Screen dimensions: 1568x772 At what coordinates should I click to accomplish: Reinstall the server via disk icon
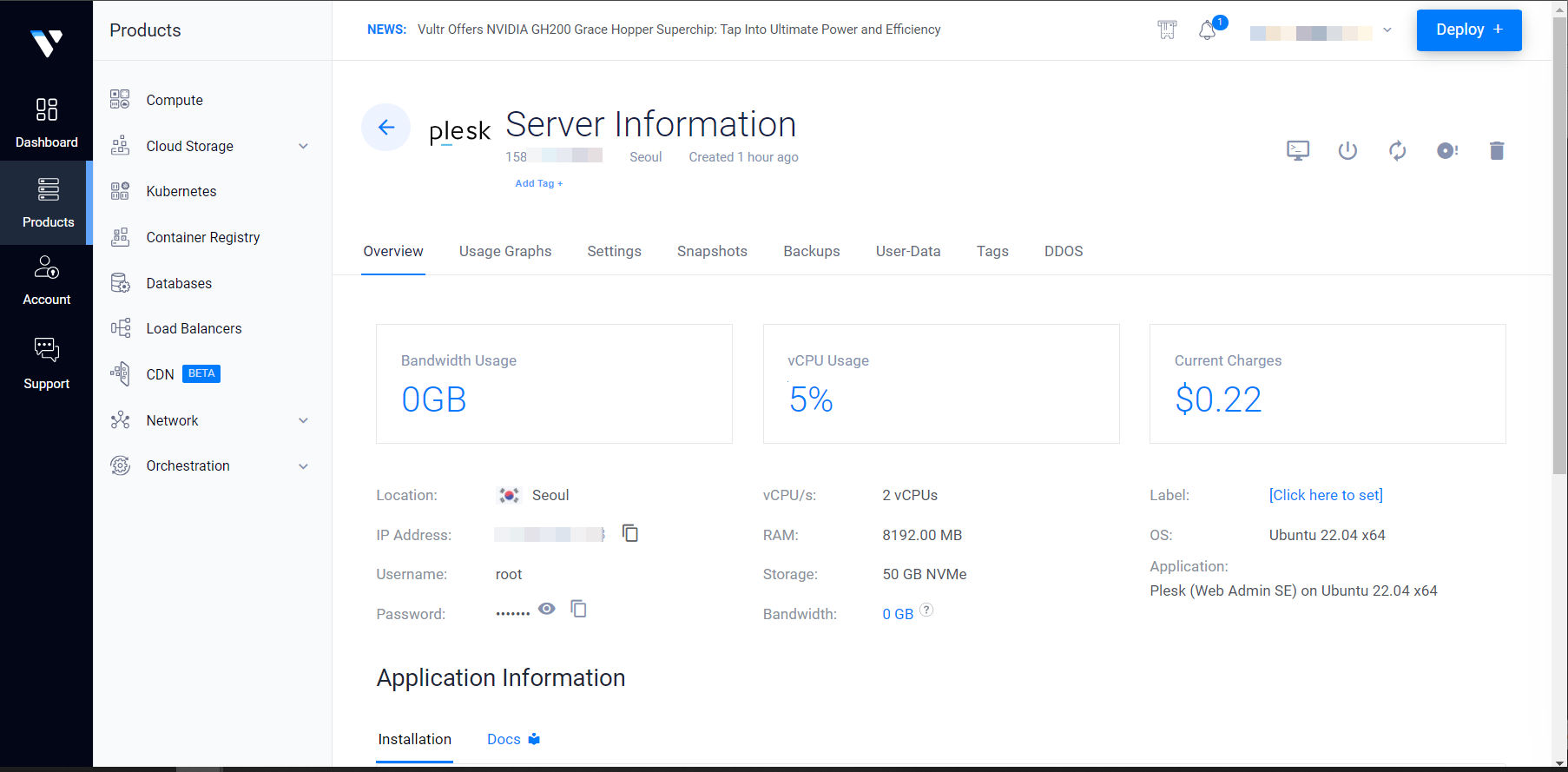tap(1447, 150)
